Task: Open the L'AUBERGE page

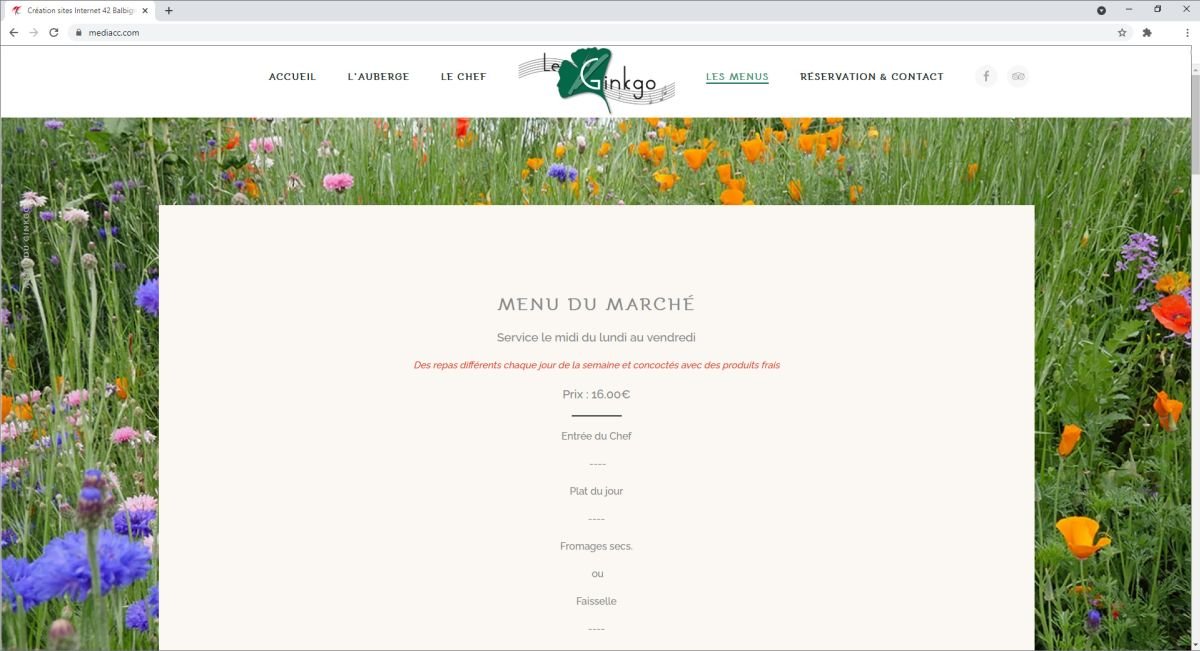Action: coord(377,76)
